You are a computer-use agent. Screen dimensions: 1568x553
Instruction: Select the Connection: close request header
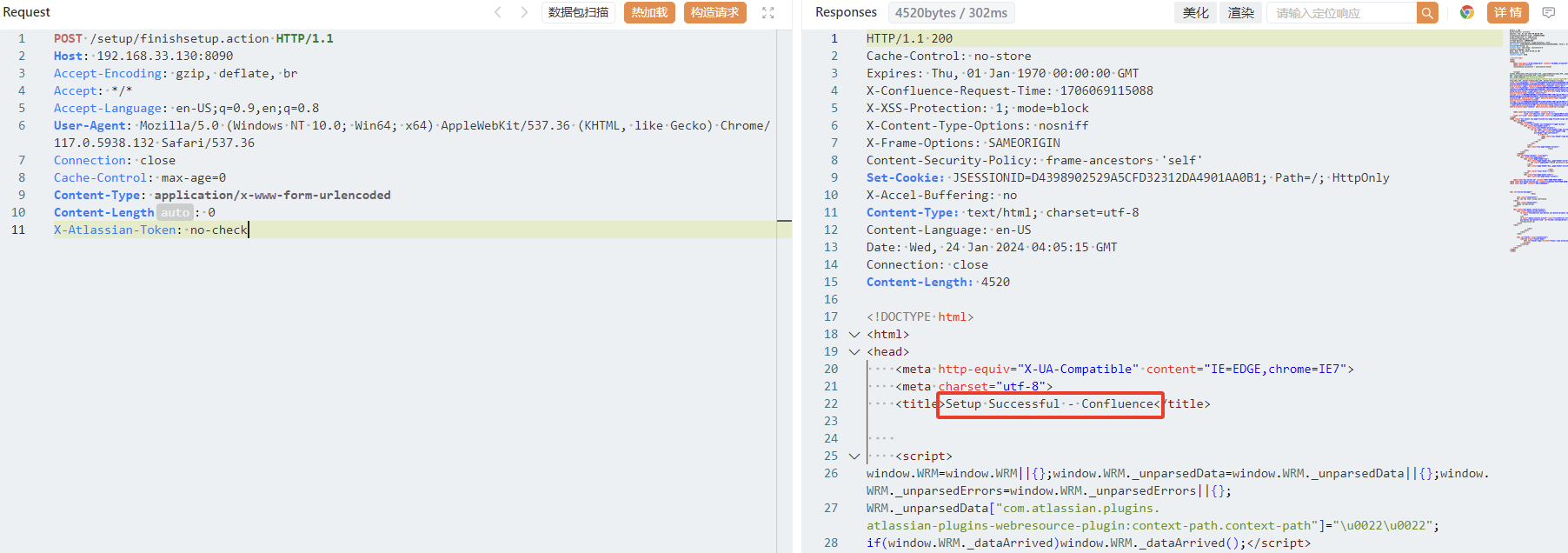click(115, 160)
